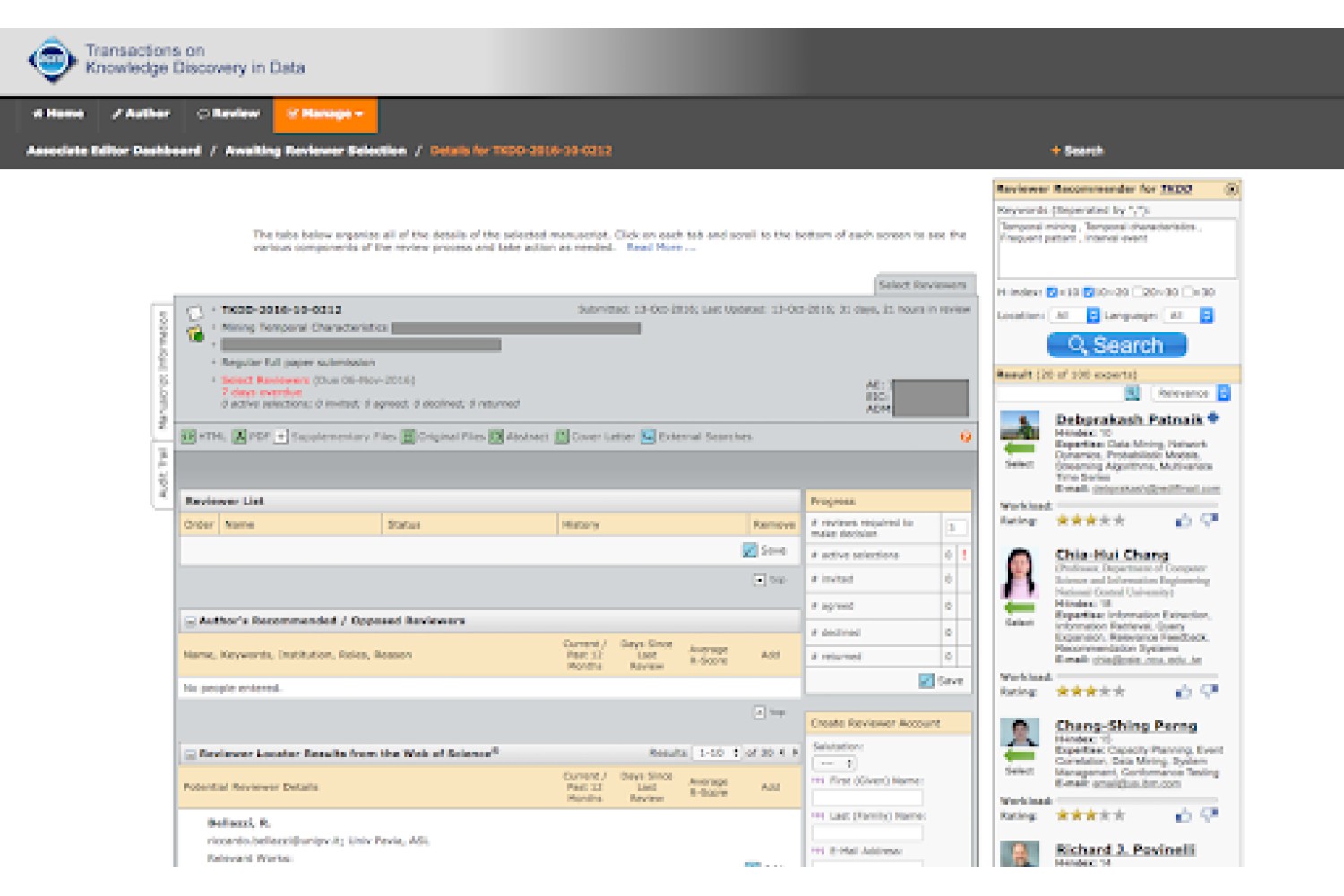1344x896 pixels.
Task: Open the Cover Letter icon
Action: [x=562, y=436]
